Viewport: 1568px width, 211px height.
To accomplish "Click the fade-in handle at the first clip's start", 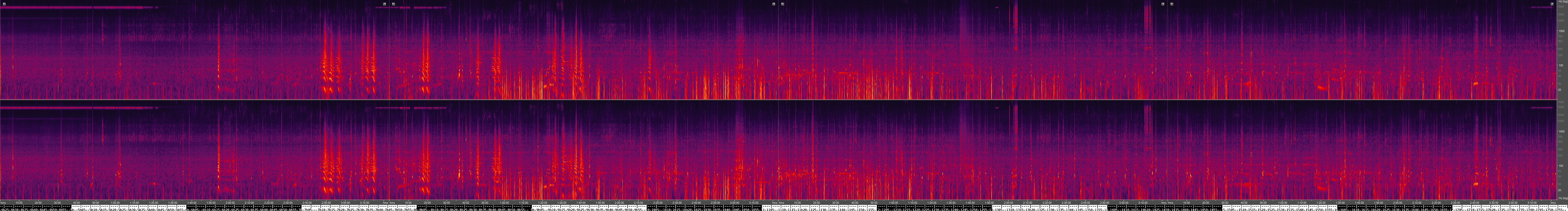I will click(x=4, y=4).
